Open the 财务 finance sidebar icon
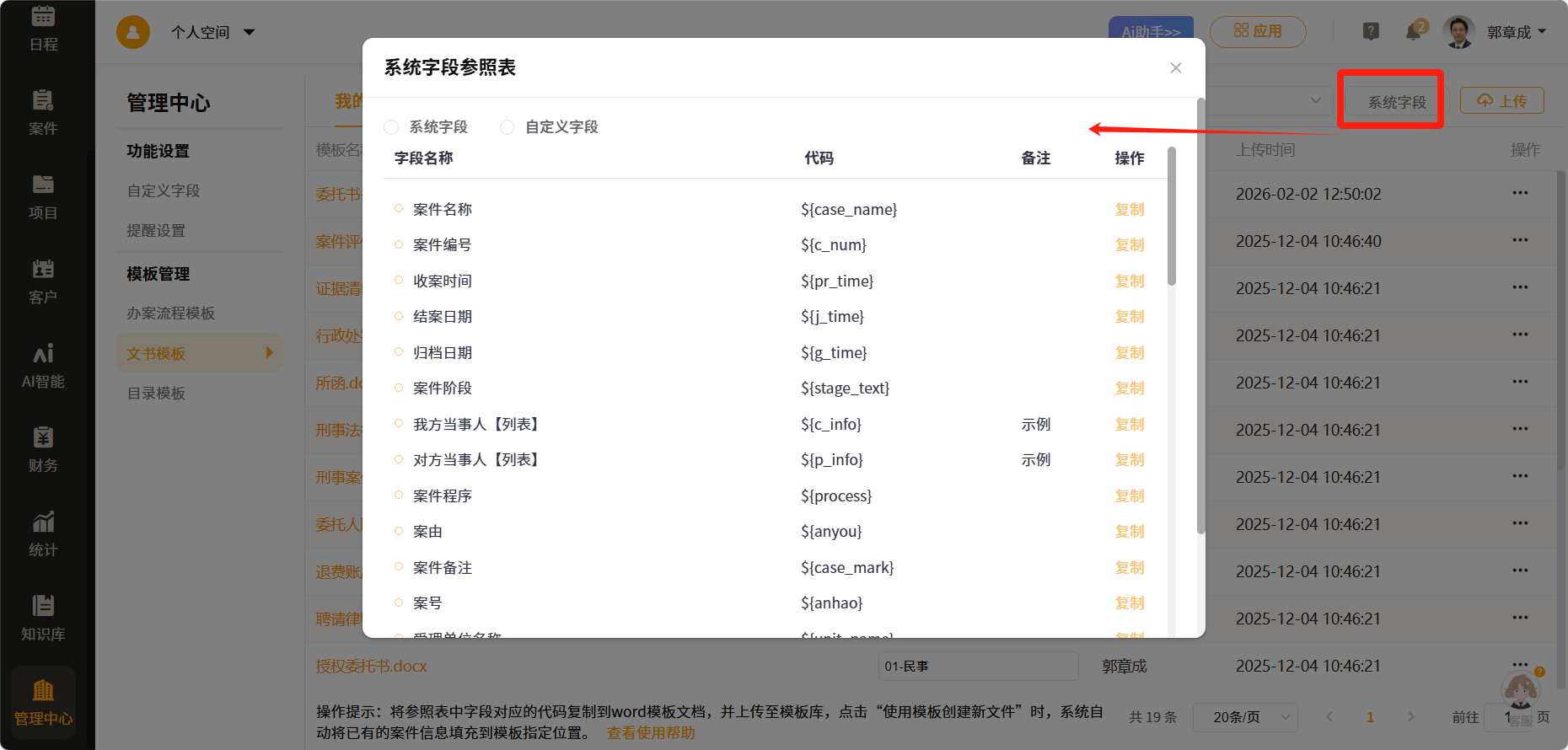Screen dimensions: 1568x750 (43, 449)
